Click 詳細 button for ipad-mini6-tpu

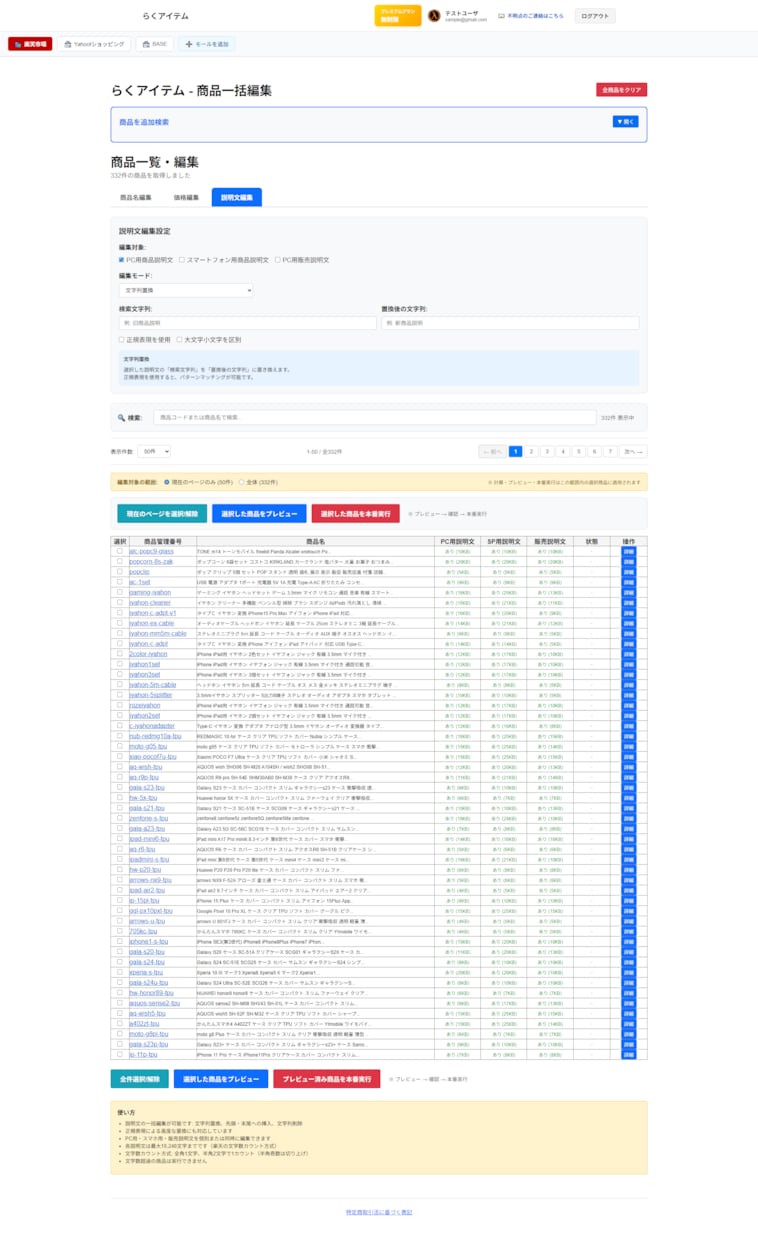tap(629, 839)
